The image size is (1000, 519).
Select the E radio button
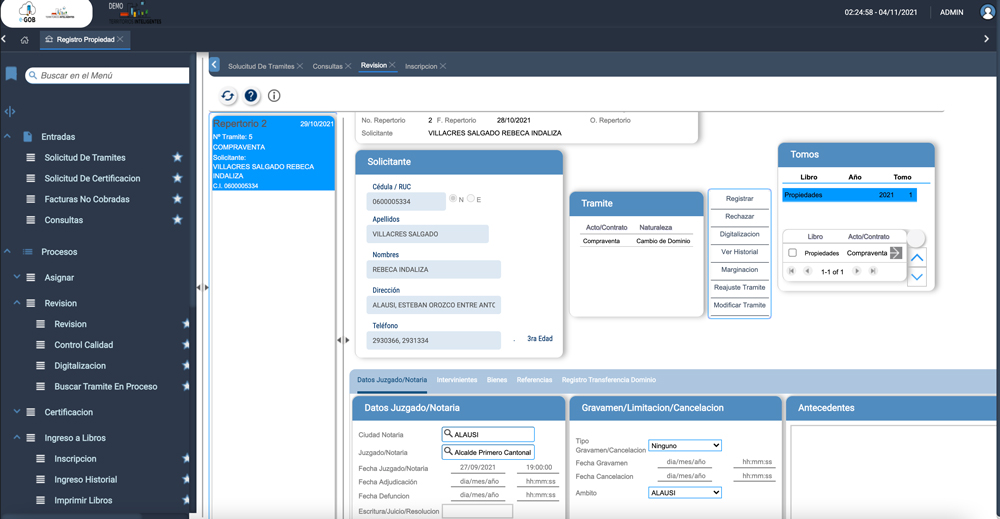tap(471, 199)
